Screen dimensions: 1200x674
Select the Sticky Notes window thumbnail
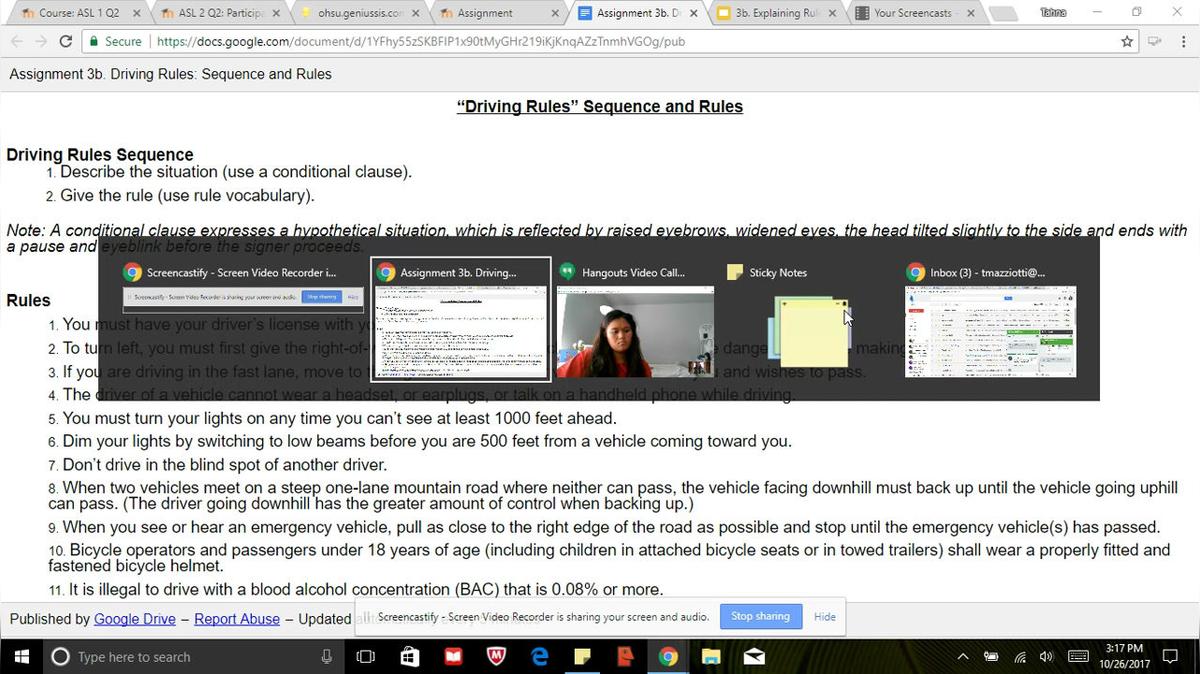(810, 332)
